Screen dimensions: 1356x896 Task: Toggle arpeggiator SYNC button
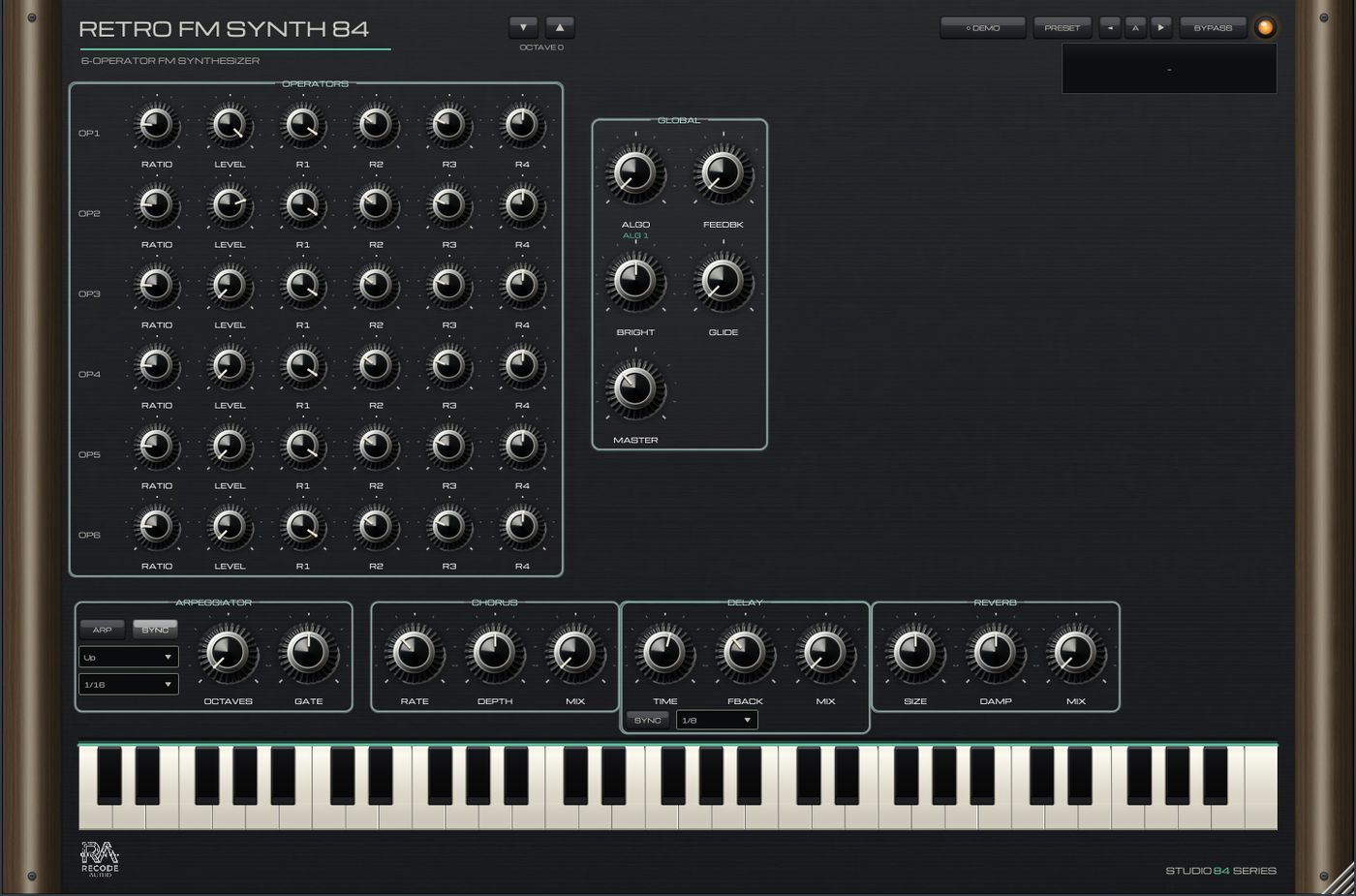155,630
